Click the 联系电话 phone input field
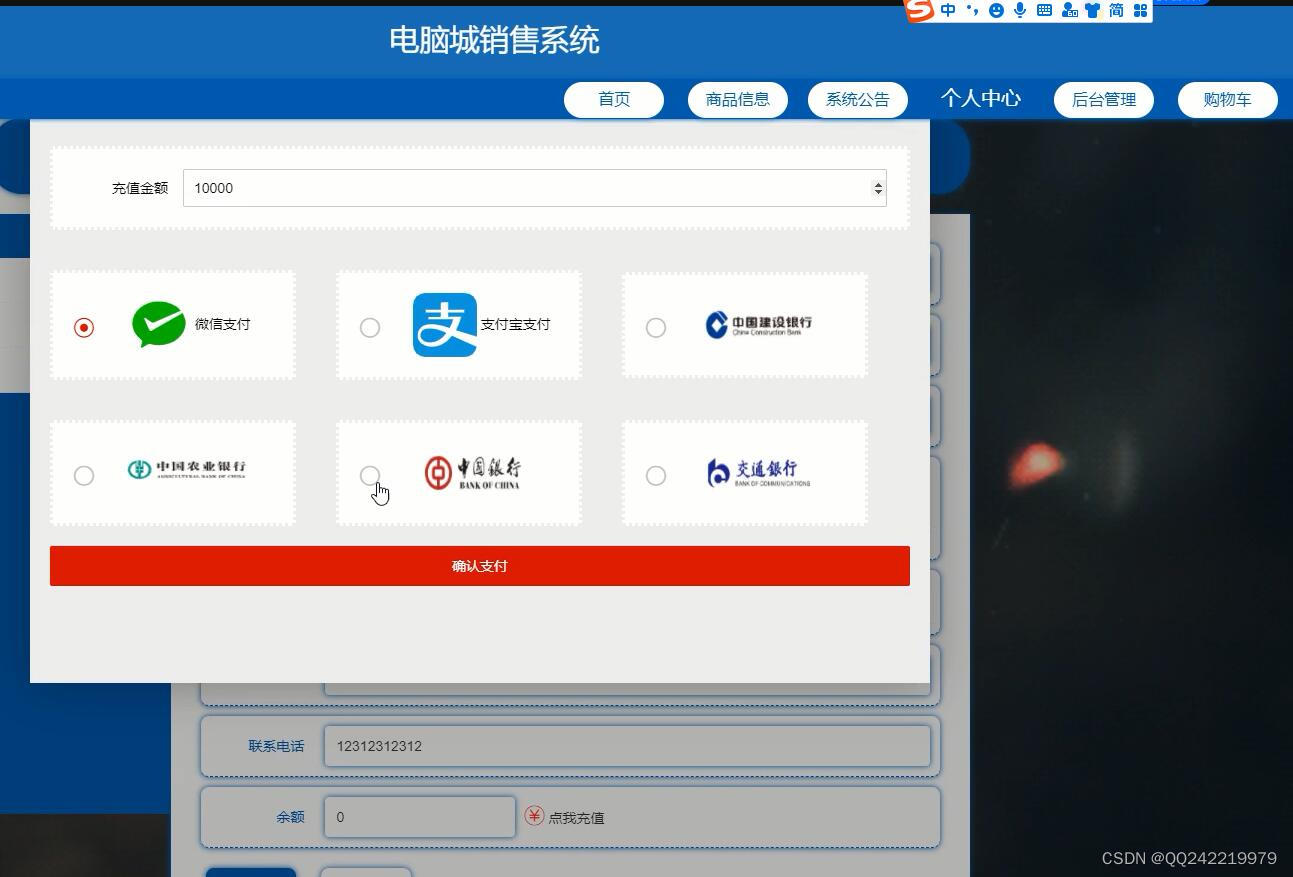This screenshot has height=877, width=1293. (x=627, y=746)
